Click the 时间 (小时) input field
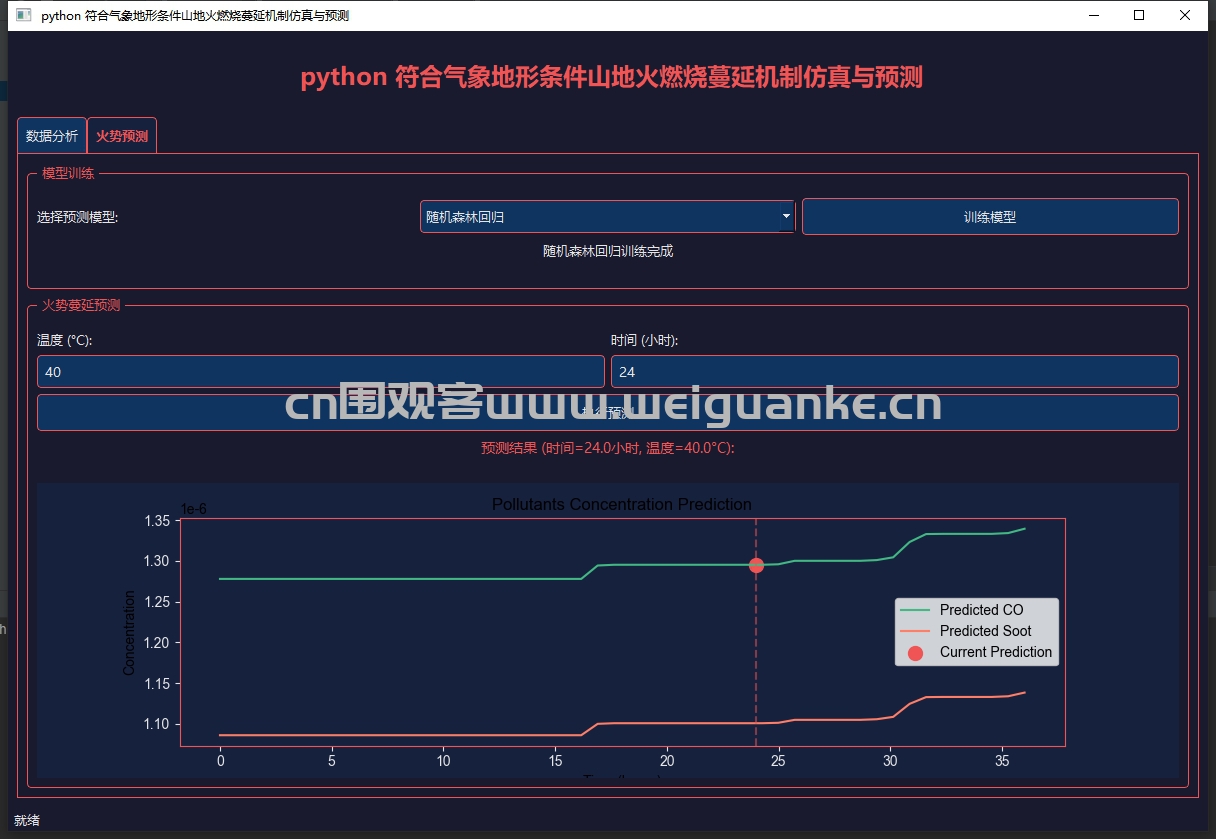Image resolution: width=1216 pixels, height=839 pixels. click(894, 372)
